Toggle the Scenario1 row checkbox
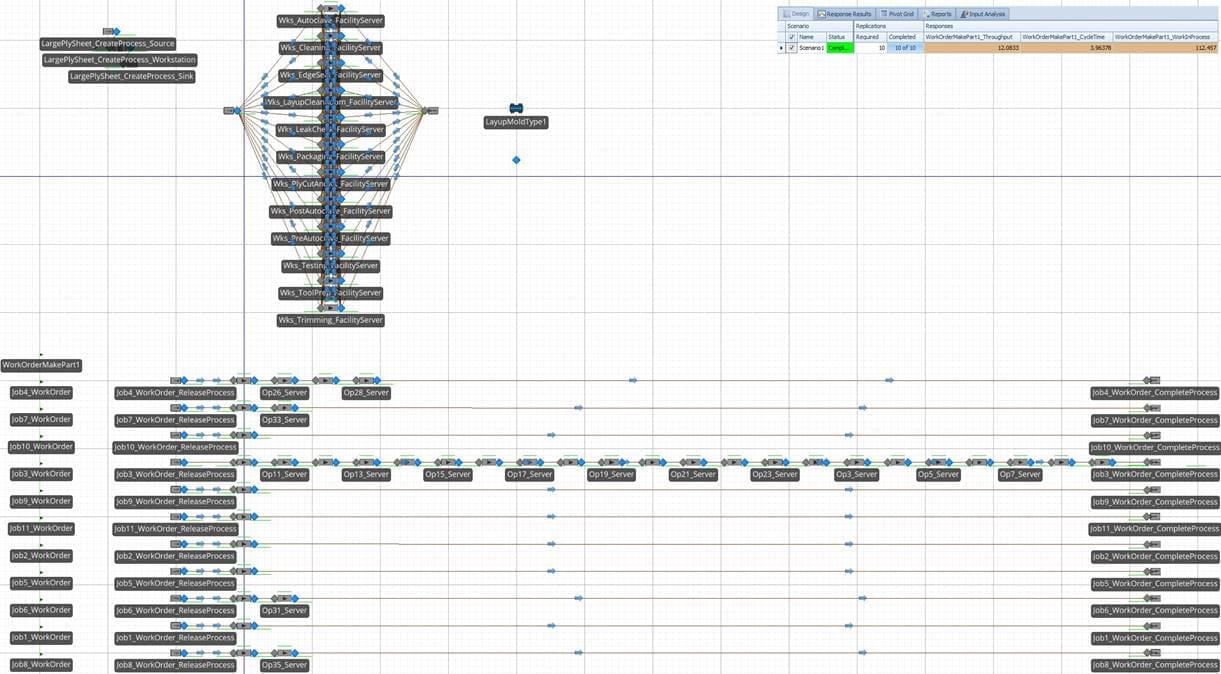The image size is (1221, 674). point(792,48)
